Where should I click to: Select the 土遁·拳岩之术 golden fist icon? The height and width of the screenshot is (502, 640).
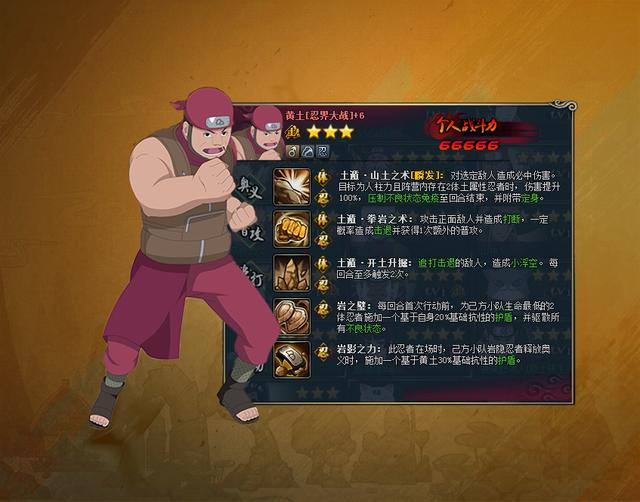292,229
